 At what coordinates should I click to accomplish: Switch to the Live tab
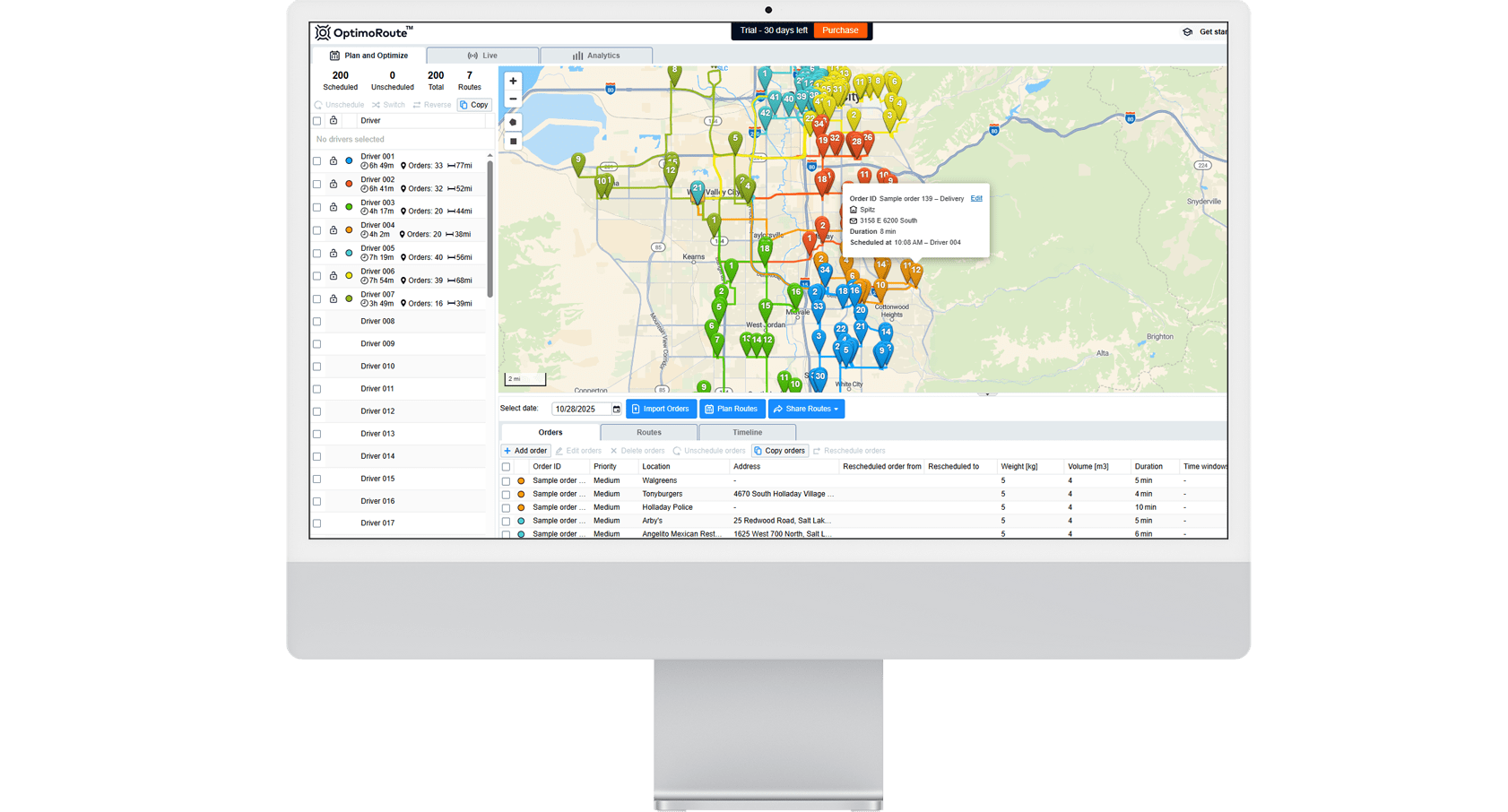[x=482, y=56]
